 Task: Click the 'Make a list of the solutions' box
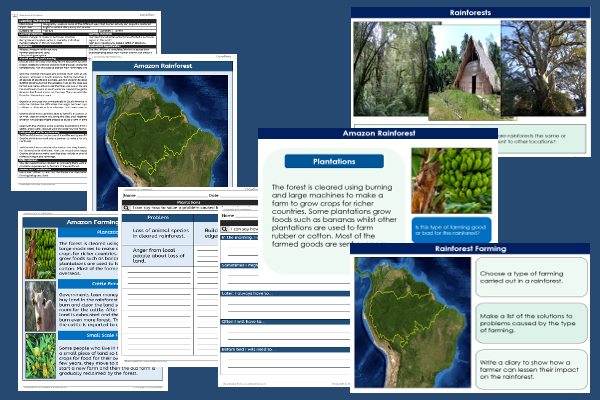531,323
